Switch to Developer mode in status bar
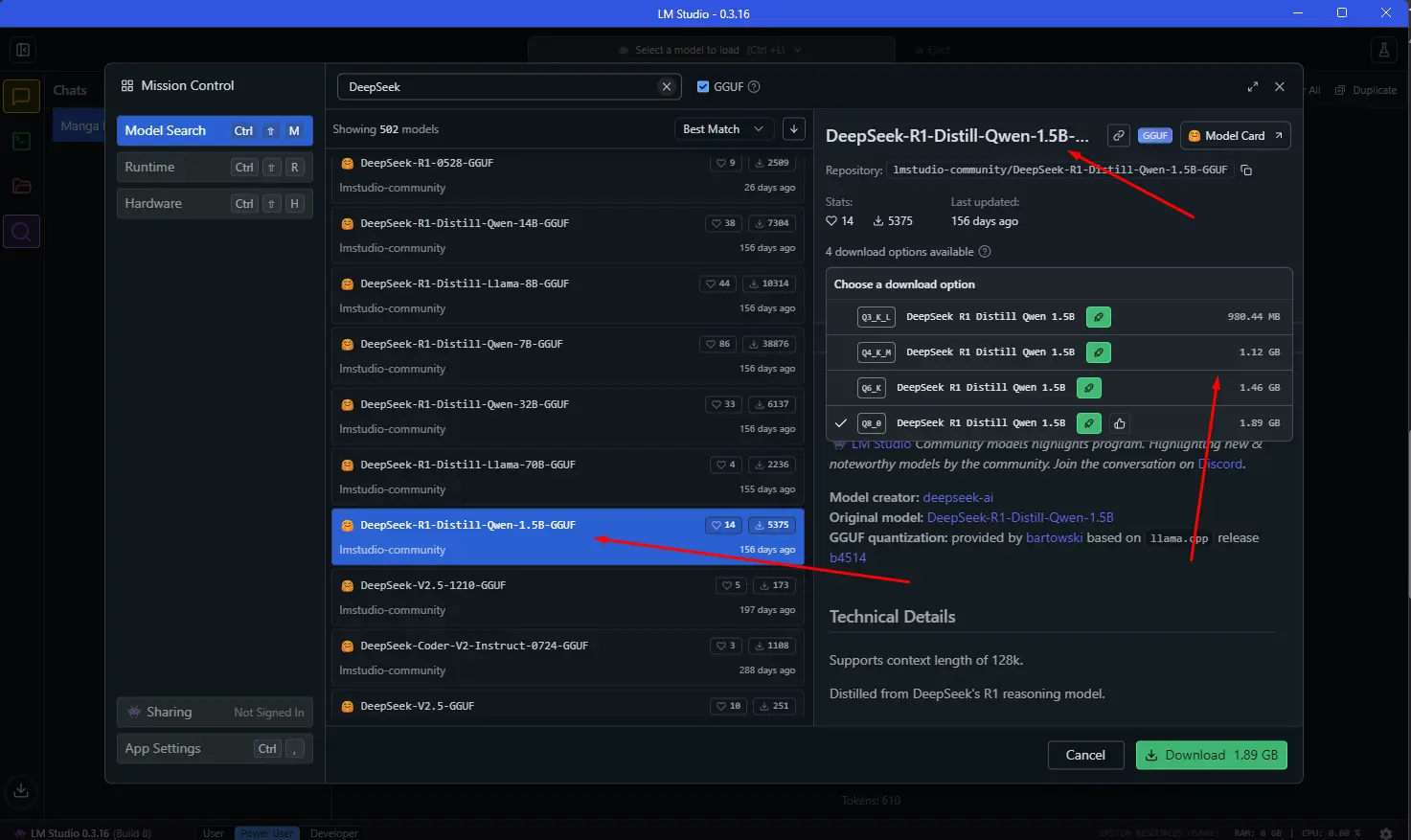Viewport: 1411px width, 840px height. (x=334, y=833)
